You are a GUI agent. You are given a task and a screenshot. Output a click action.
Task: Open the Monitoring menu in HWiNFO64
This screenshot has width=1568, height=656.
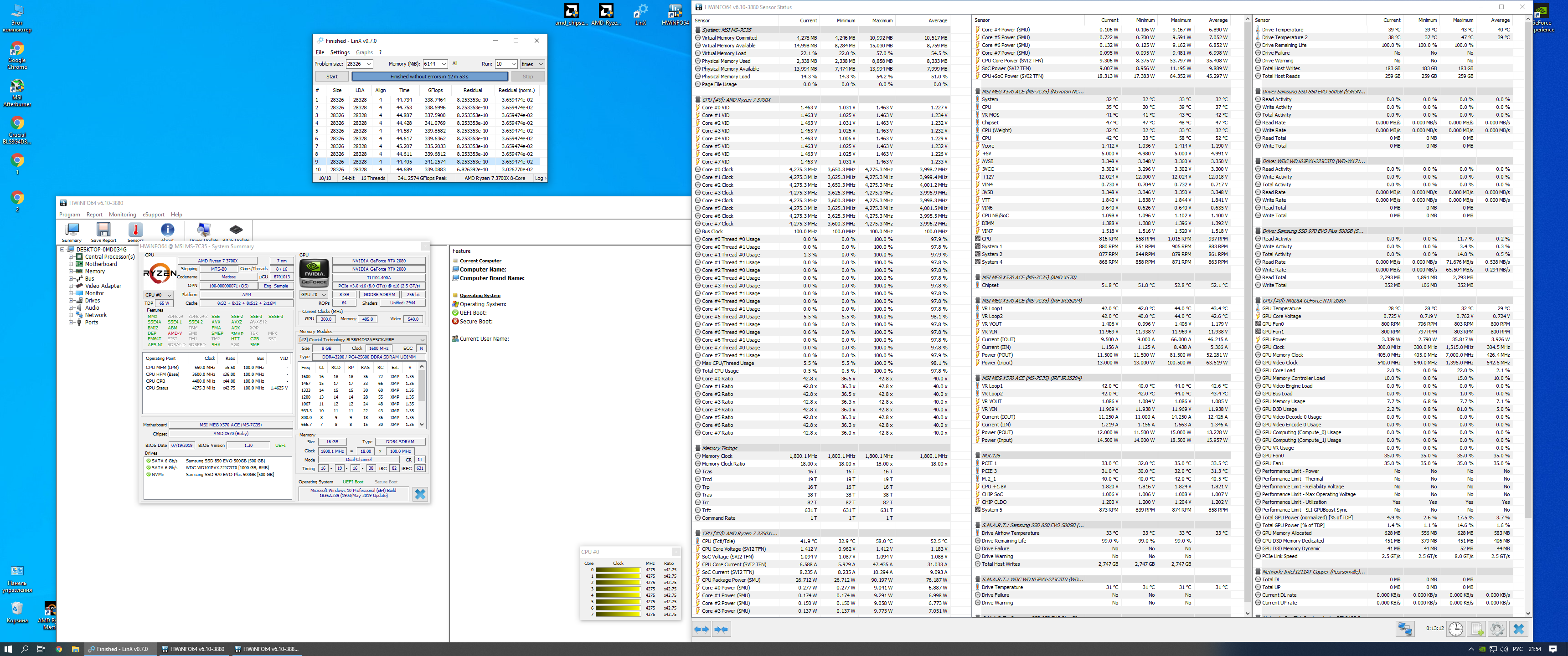[122, 215]
